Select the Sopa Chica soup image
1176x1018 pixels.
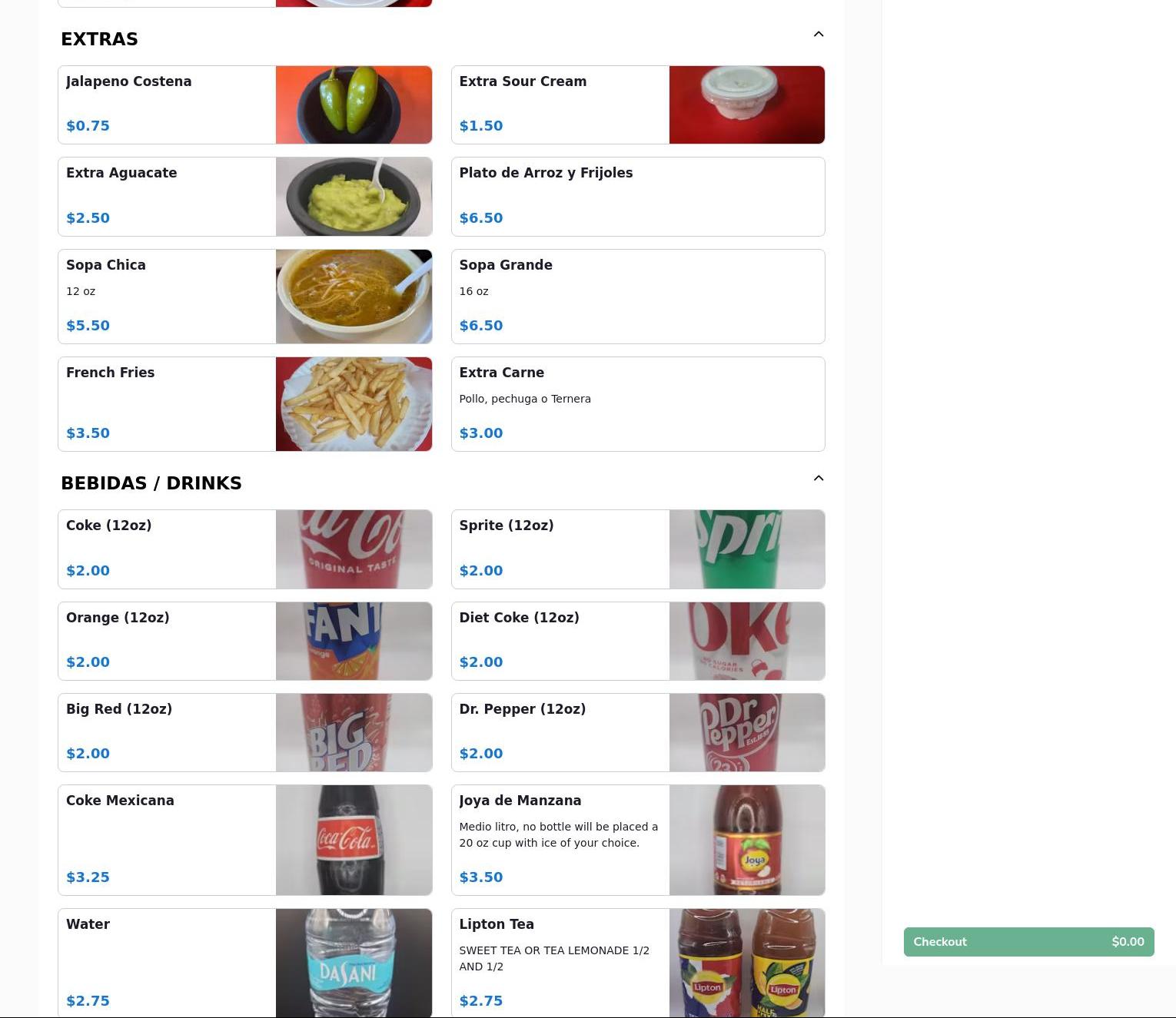pos(354,297)
